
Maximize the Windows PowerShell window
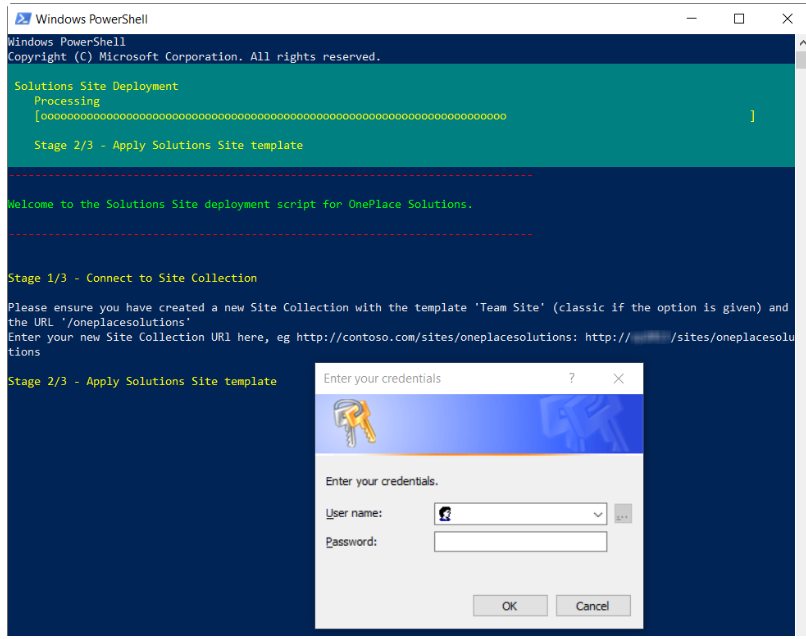pyautogui.click(x=739, y=18)
